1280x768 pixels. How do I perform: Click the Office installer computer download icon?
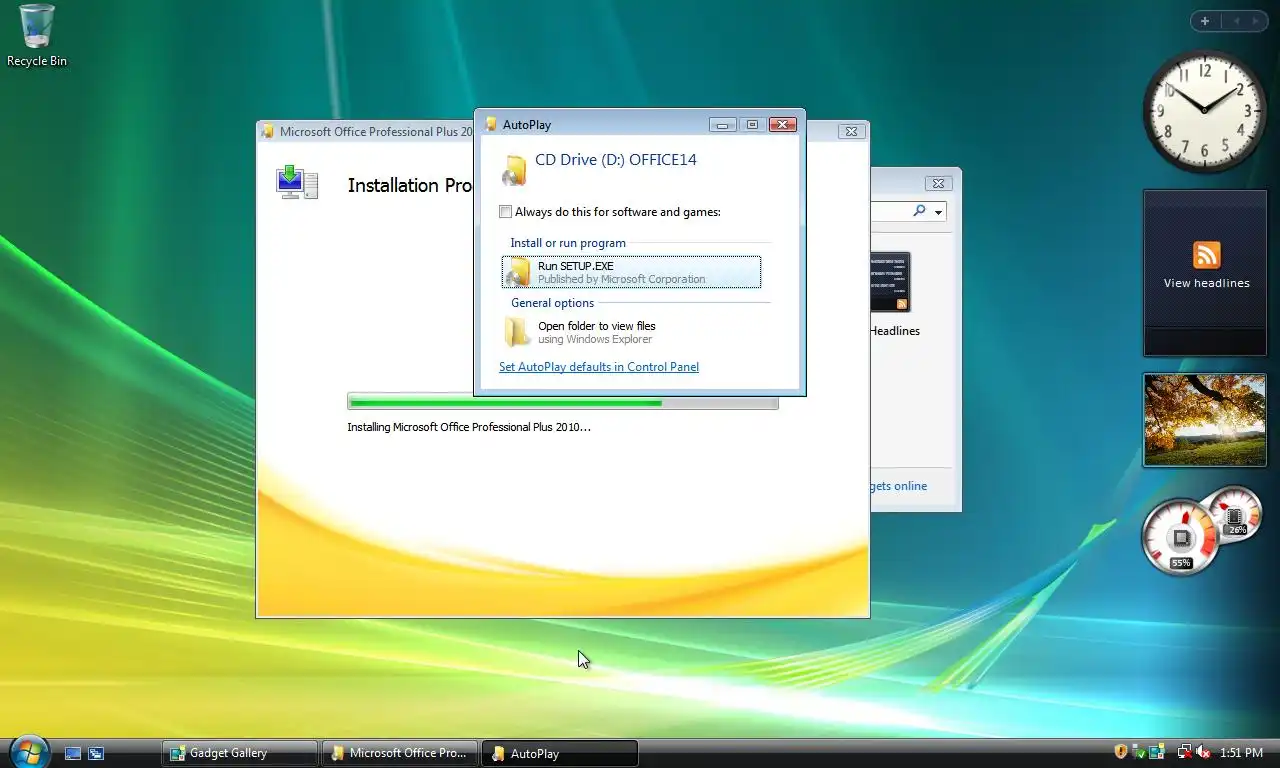297,183
